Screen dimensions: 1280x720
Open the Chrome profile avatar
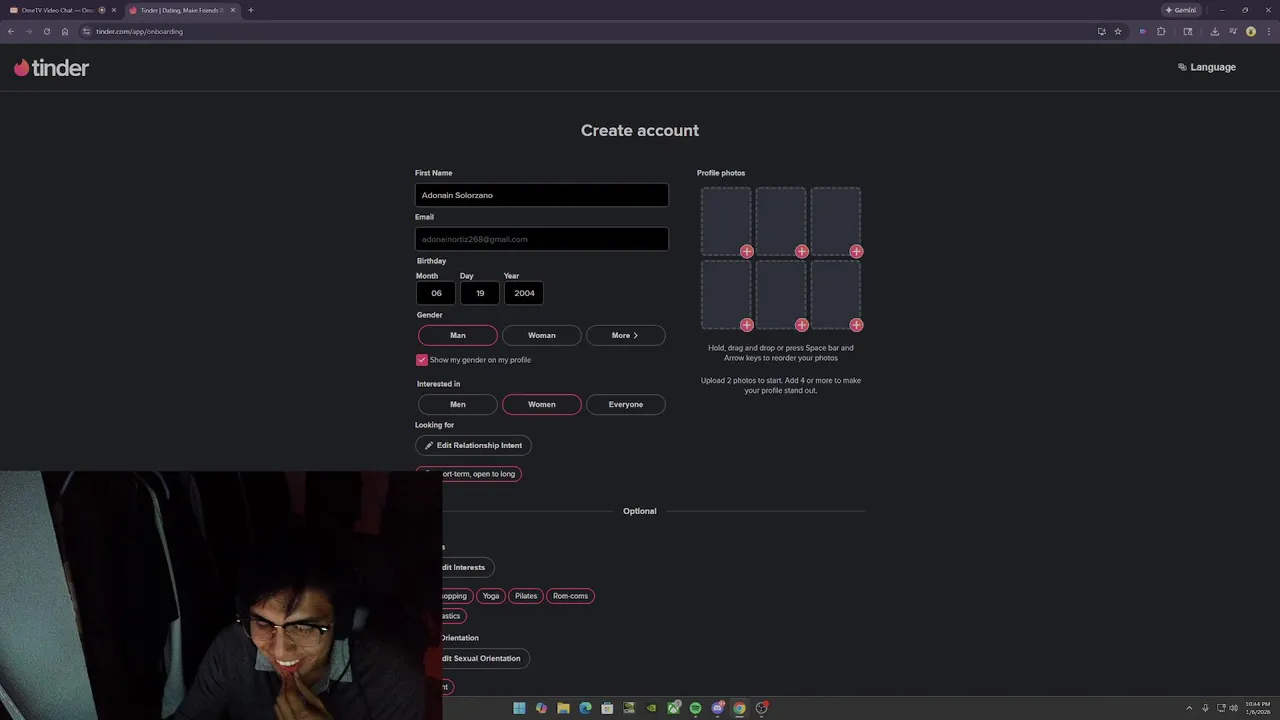point(1251,31)
